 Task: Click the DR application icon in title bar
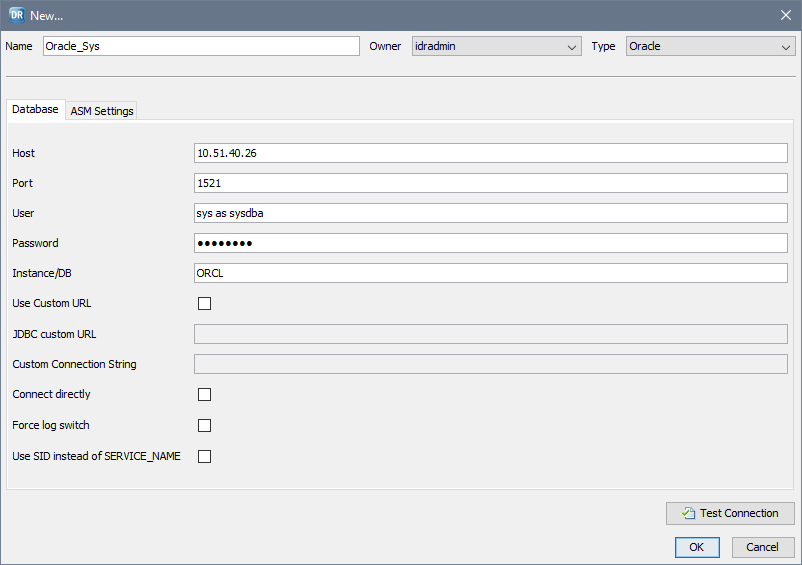(x=16, y=15)
